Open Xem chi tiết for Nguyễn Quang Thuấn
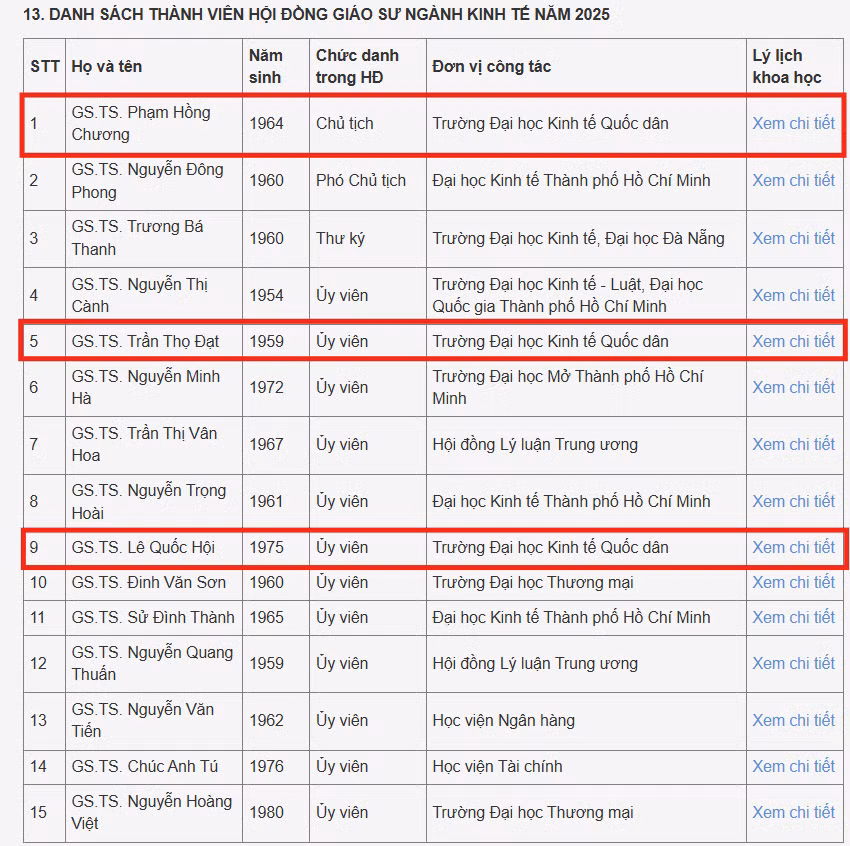 [794, 663]
